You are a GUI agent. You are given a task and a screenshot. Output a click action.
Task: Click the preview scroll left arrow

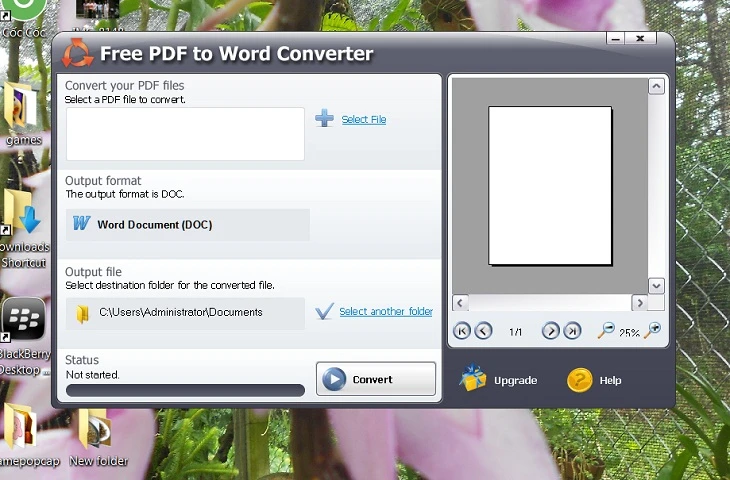(460, 303)
